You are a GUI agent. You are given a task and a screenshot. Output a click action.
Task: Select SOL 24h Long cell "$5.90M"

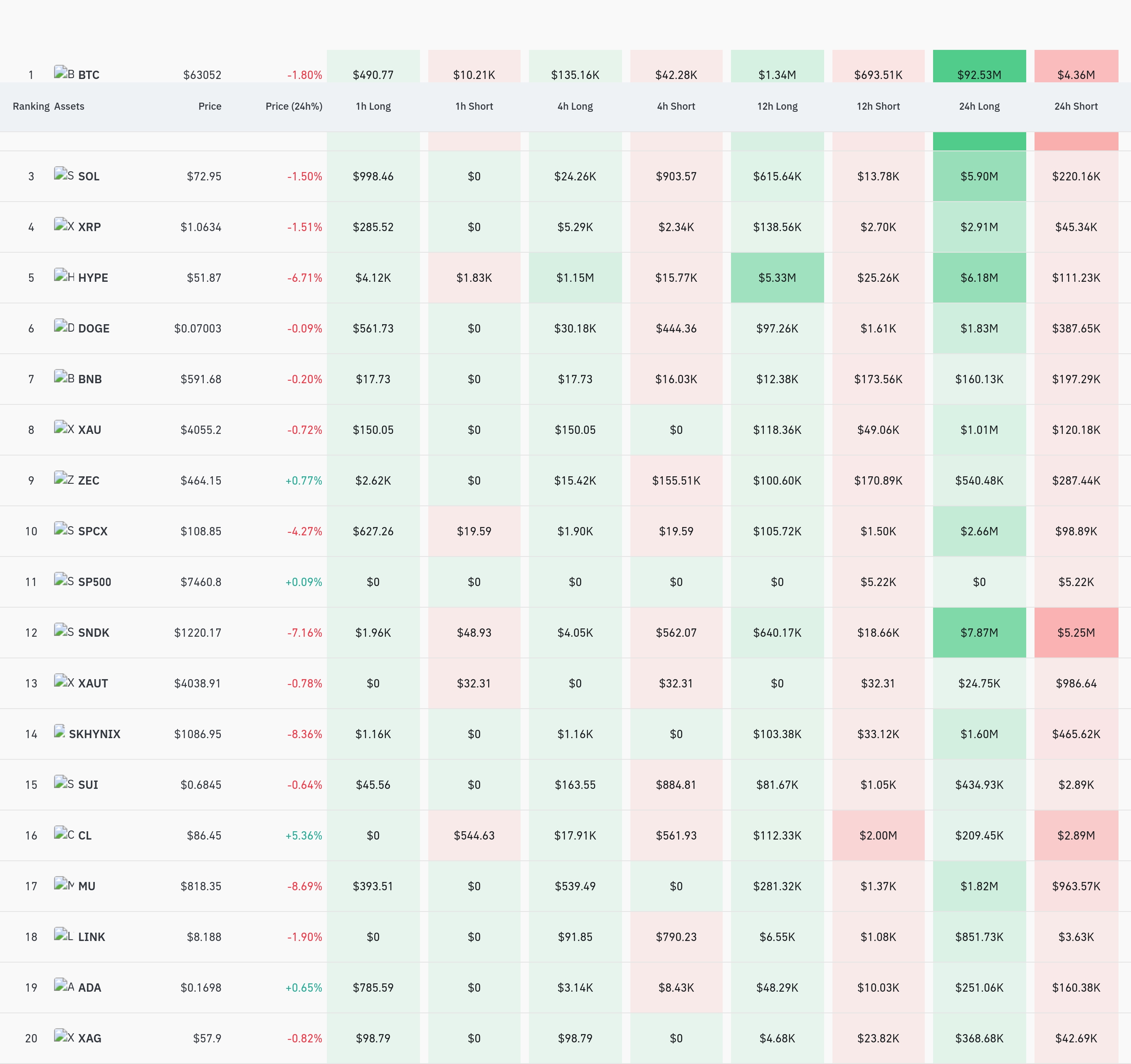point(980,176)
